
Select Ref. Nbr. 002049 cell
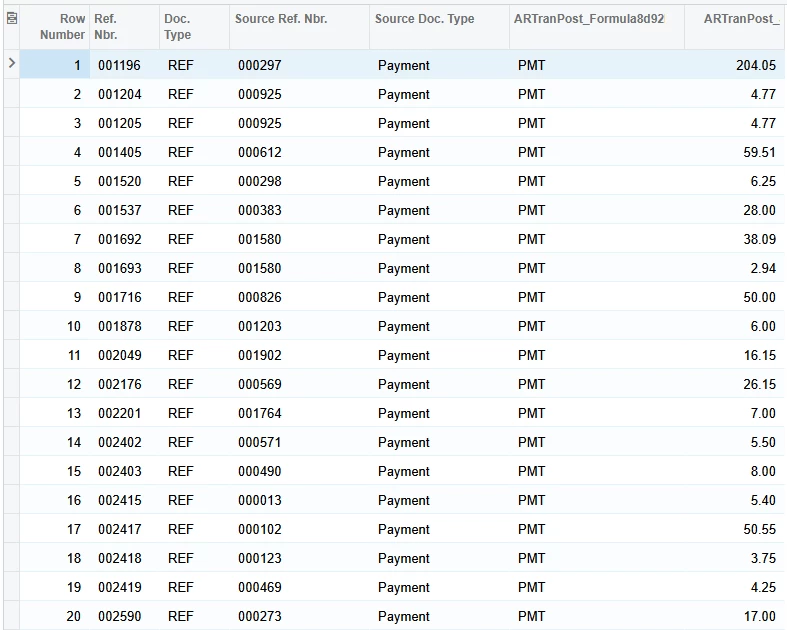tap(124, 355)
